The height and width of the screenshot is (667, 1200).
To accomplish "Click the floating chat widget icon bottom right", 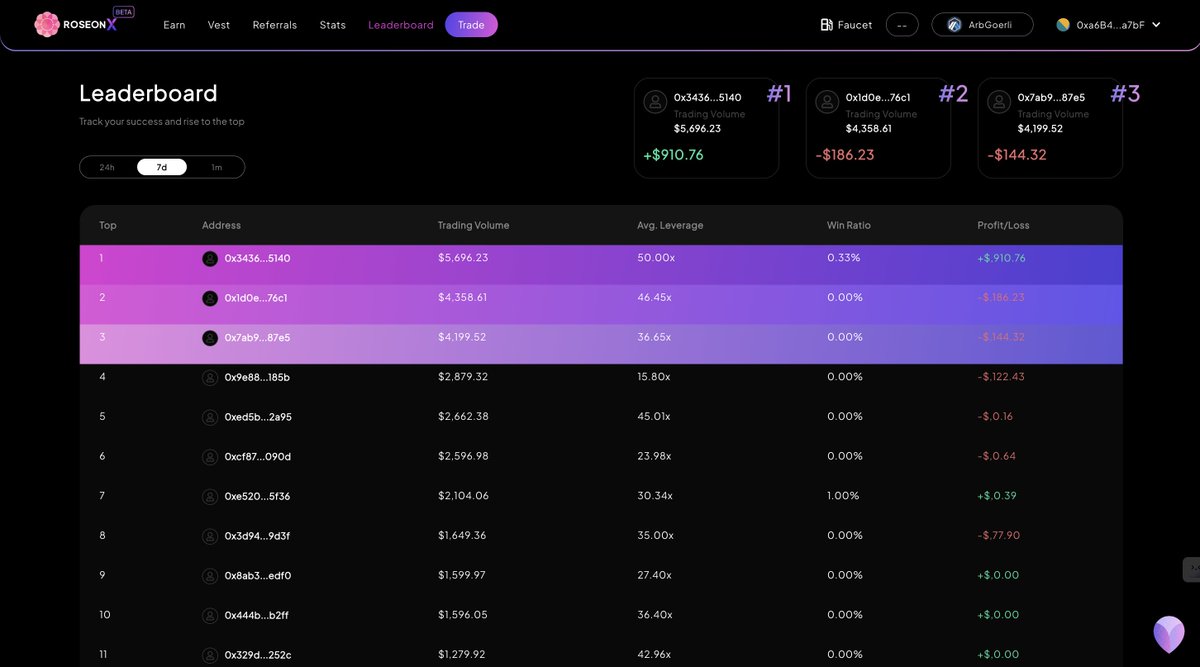I will pyautogui.click(x=1168, y=633).
